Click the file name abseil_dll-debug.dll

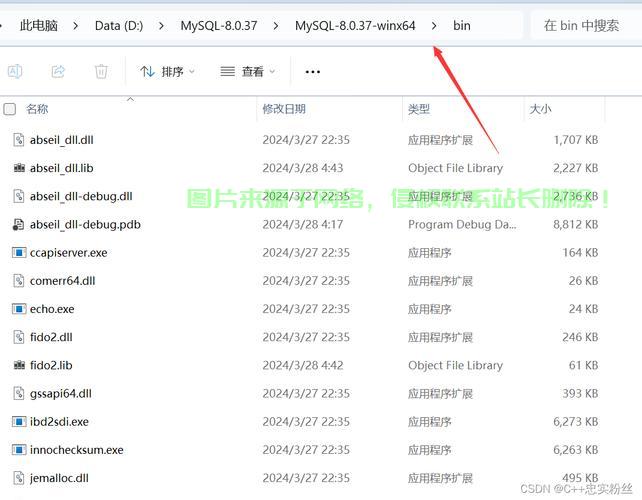(81, 197)
